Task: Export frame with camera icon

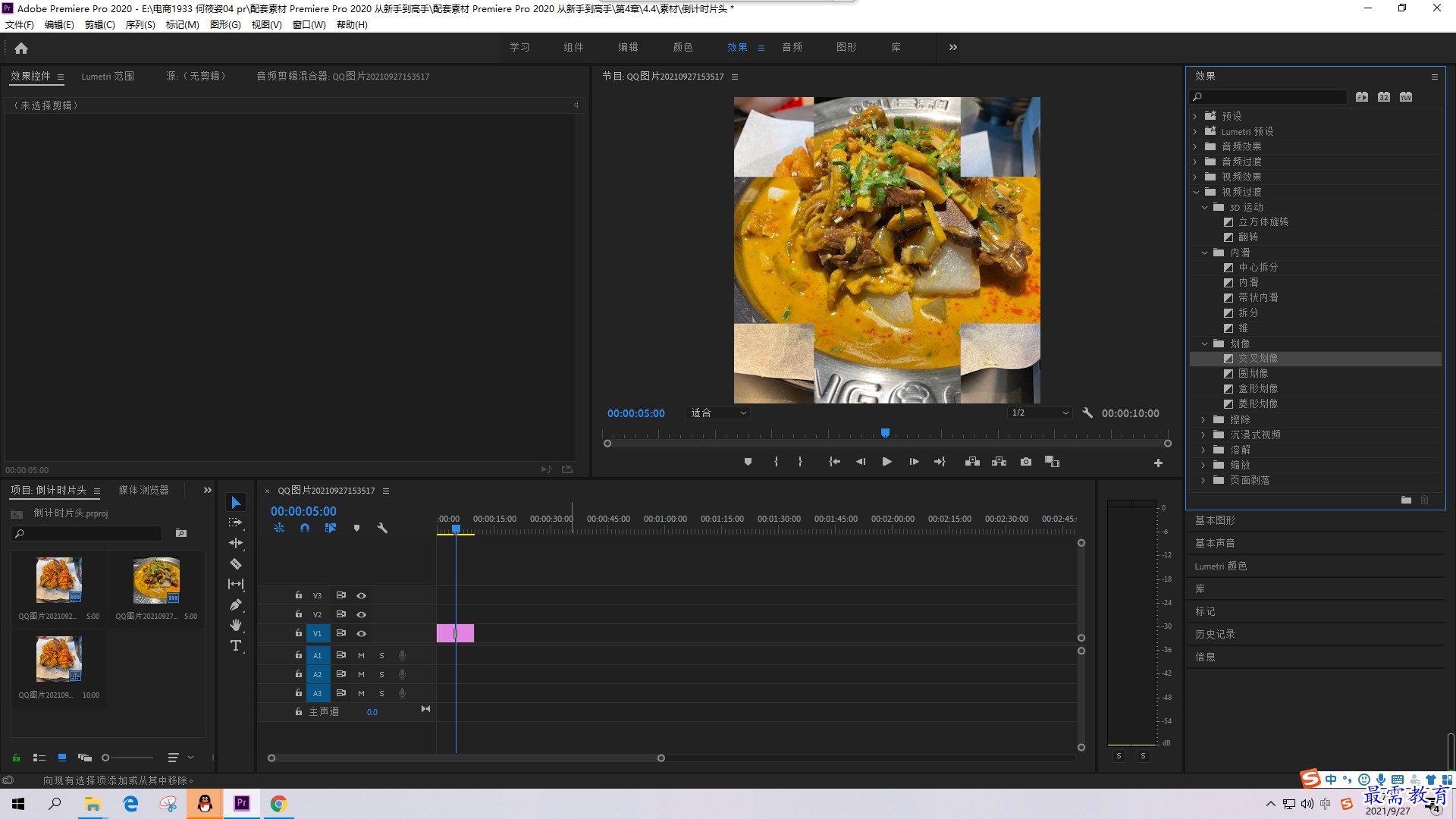Action: [x=1026, y=462]
